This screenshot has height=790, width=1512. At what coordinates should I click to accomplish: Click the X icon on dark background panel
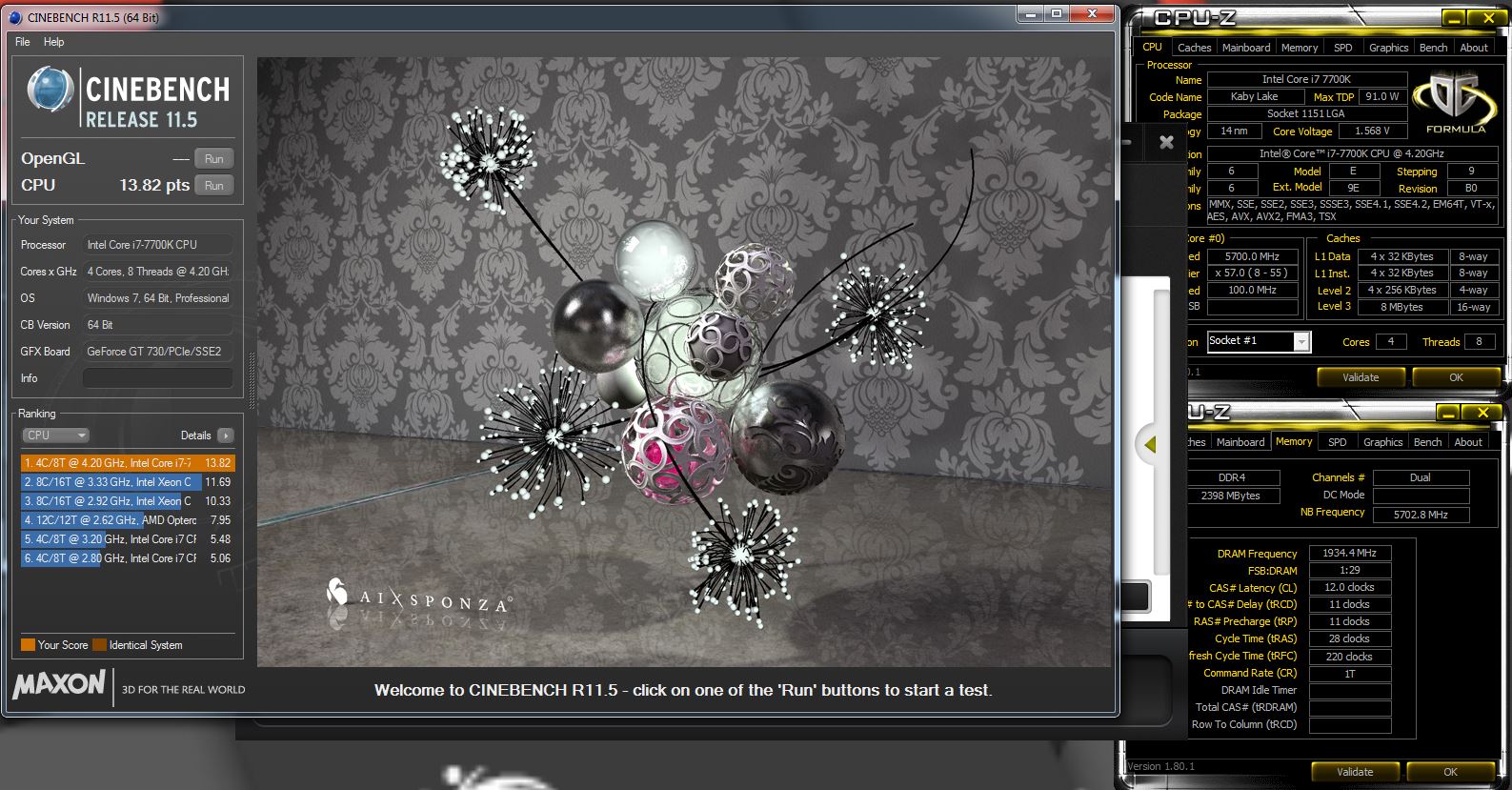coord(1166,142)
